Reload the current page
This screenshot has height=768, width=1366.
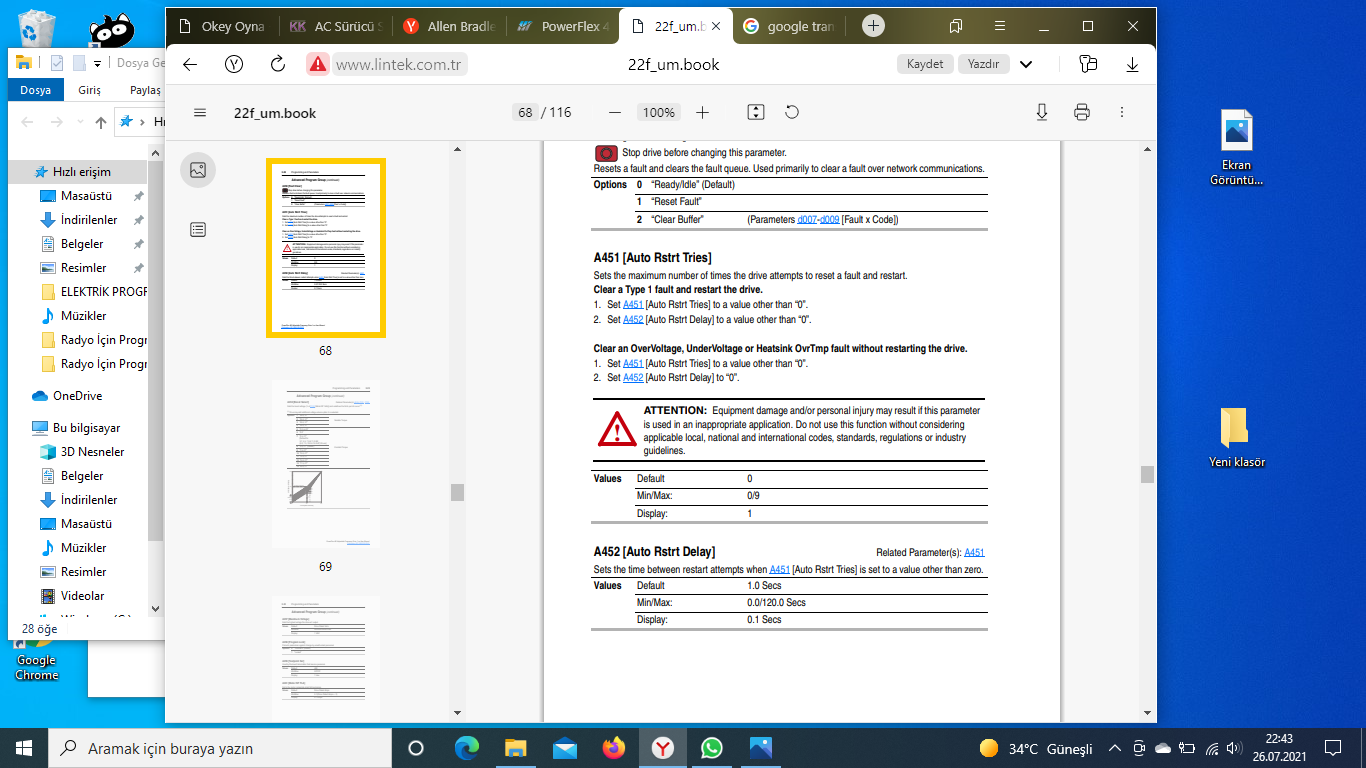click(x=279, y=64)
